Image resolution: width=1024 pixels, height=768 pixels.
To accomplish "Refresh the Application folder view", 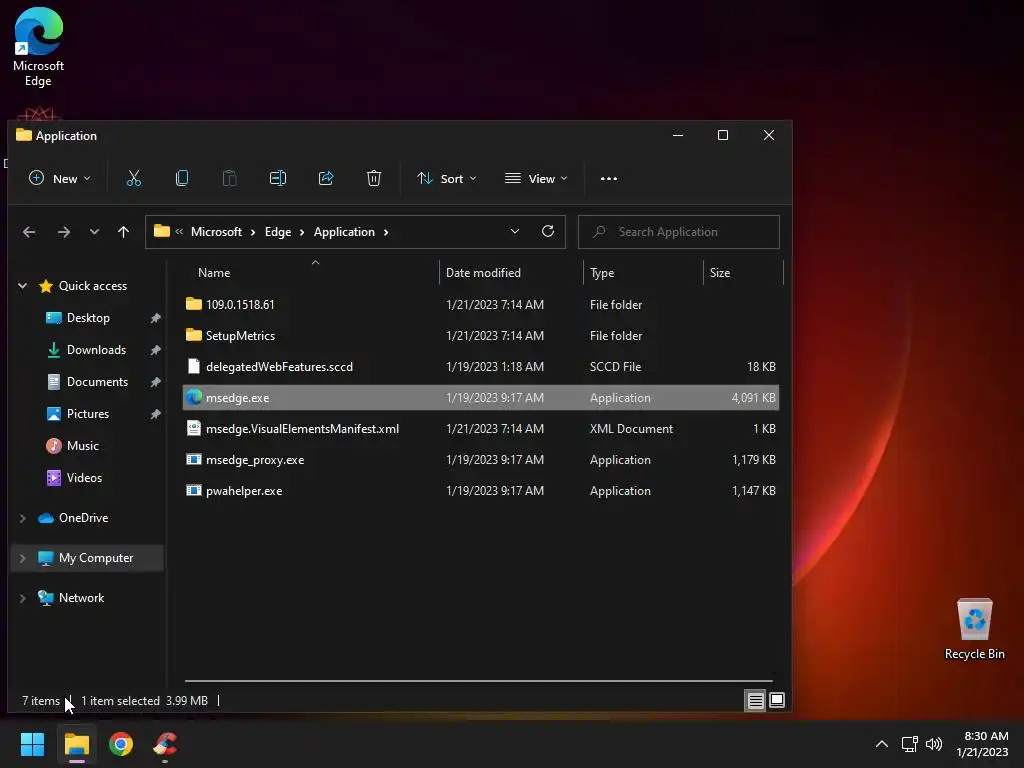I will click(x=548, y=231).
